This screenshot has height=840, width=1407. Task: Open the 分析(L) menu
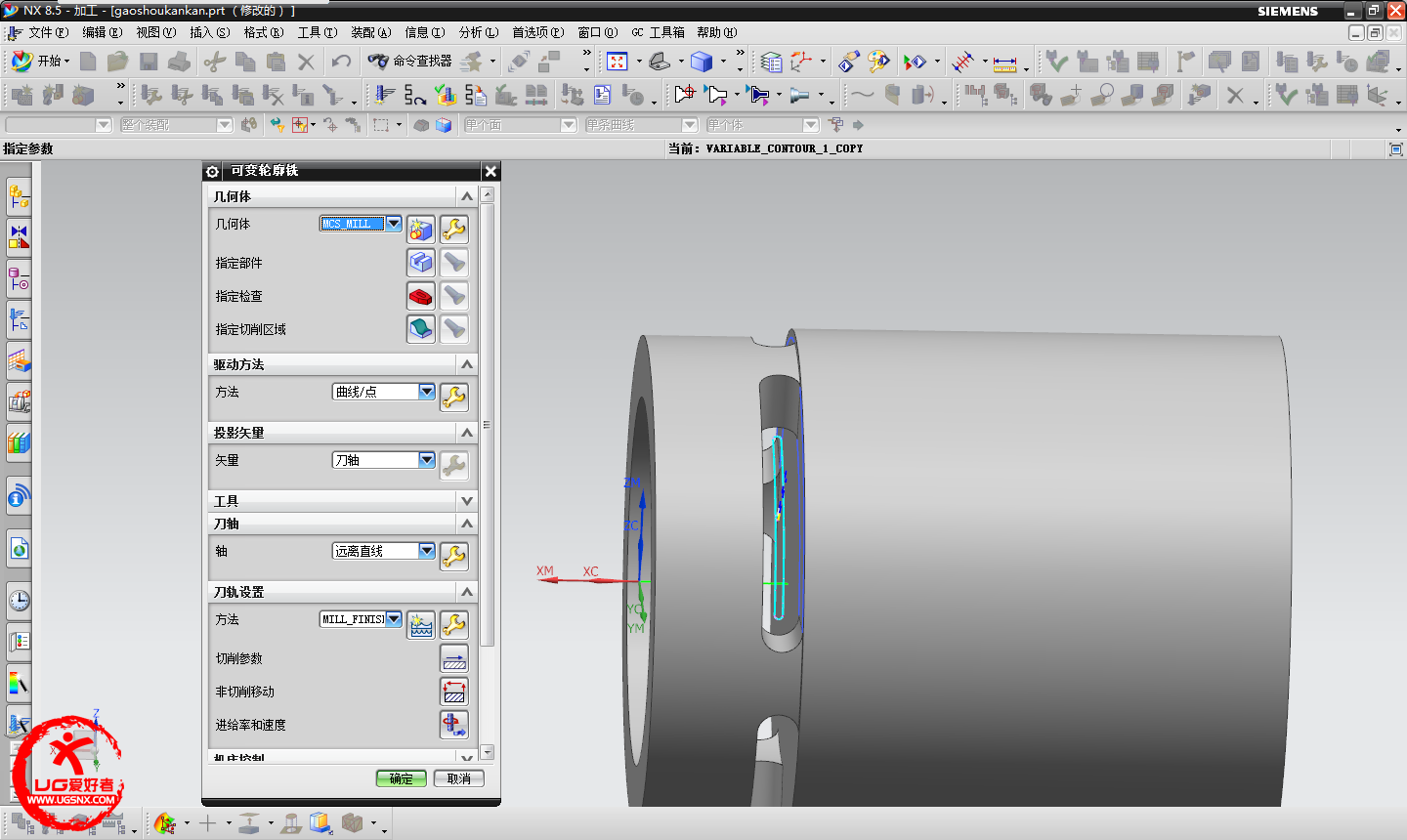point(479,32)
